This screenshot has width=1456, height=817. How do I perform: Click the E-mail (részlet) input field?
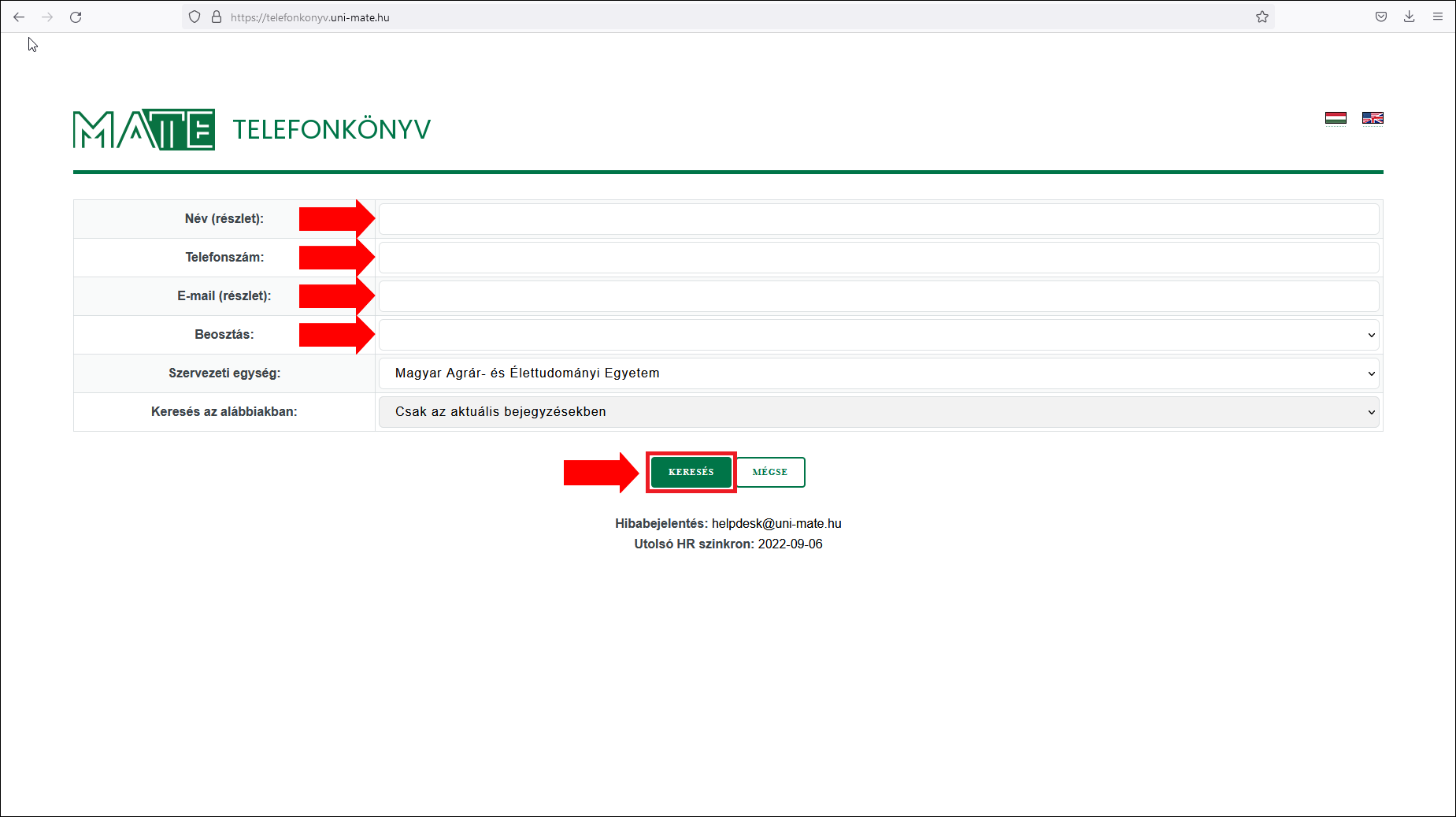click(x=878, y=296)
